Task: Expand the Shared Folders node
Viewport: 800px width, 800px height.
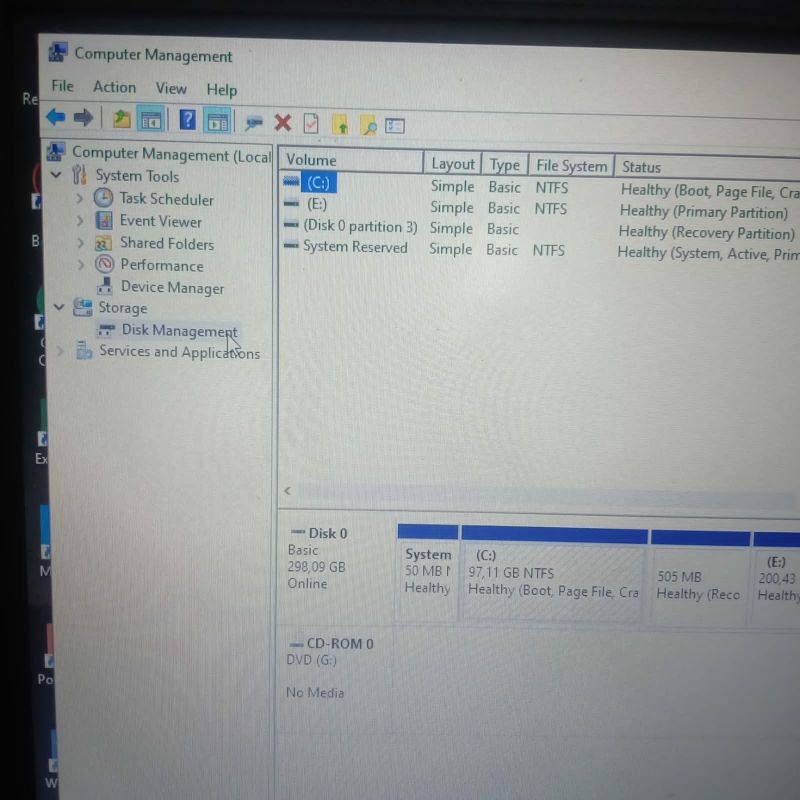Action: pos(80,242)
